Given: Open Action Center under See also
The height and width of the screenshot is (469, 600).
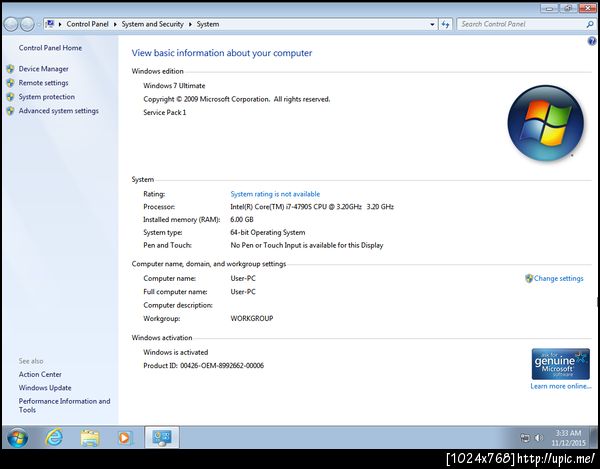Looking at the screenshot, I should (40, 375).
